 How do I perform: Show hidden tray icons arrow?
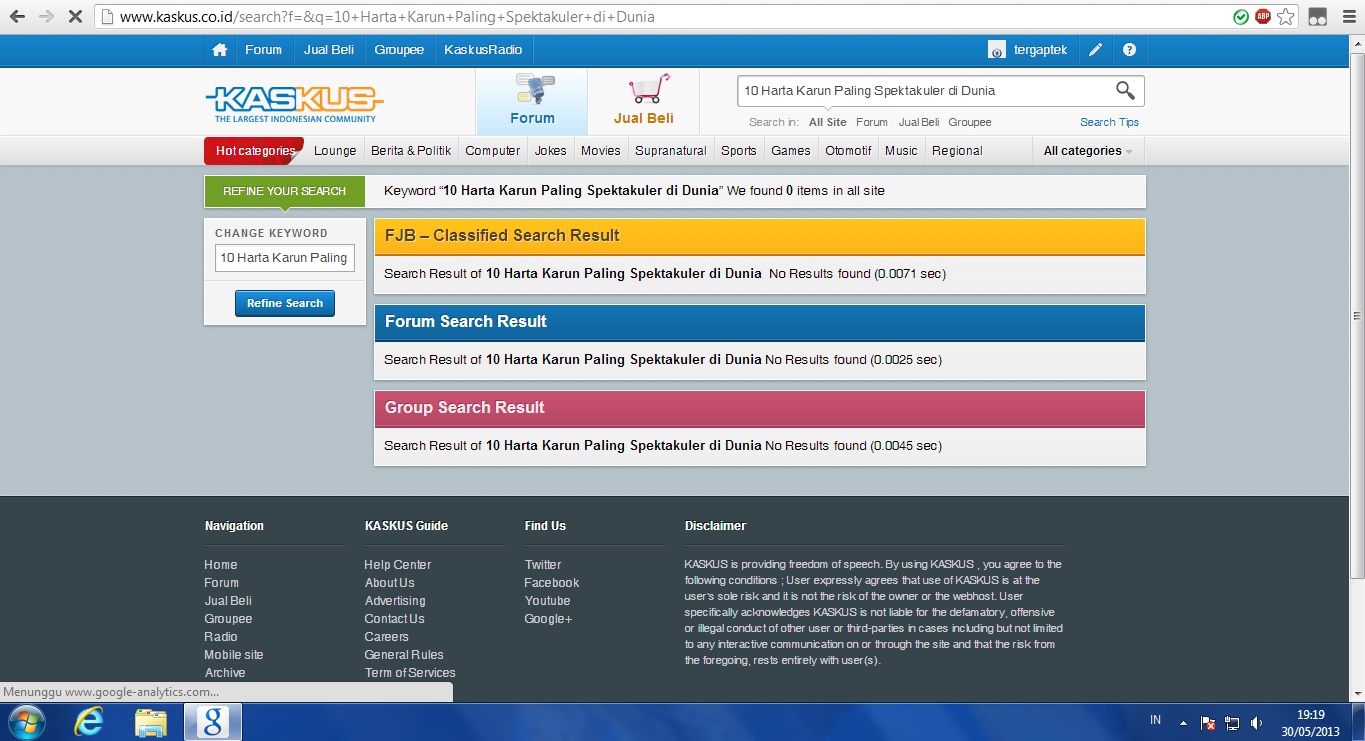[x=1183, y=722]
